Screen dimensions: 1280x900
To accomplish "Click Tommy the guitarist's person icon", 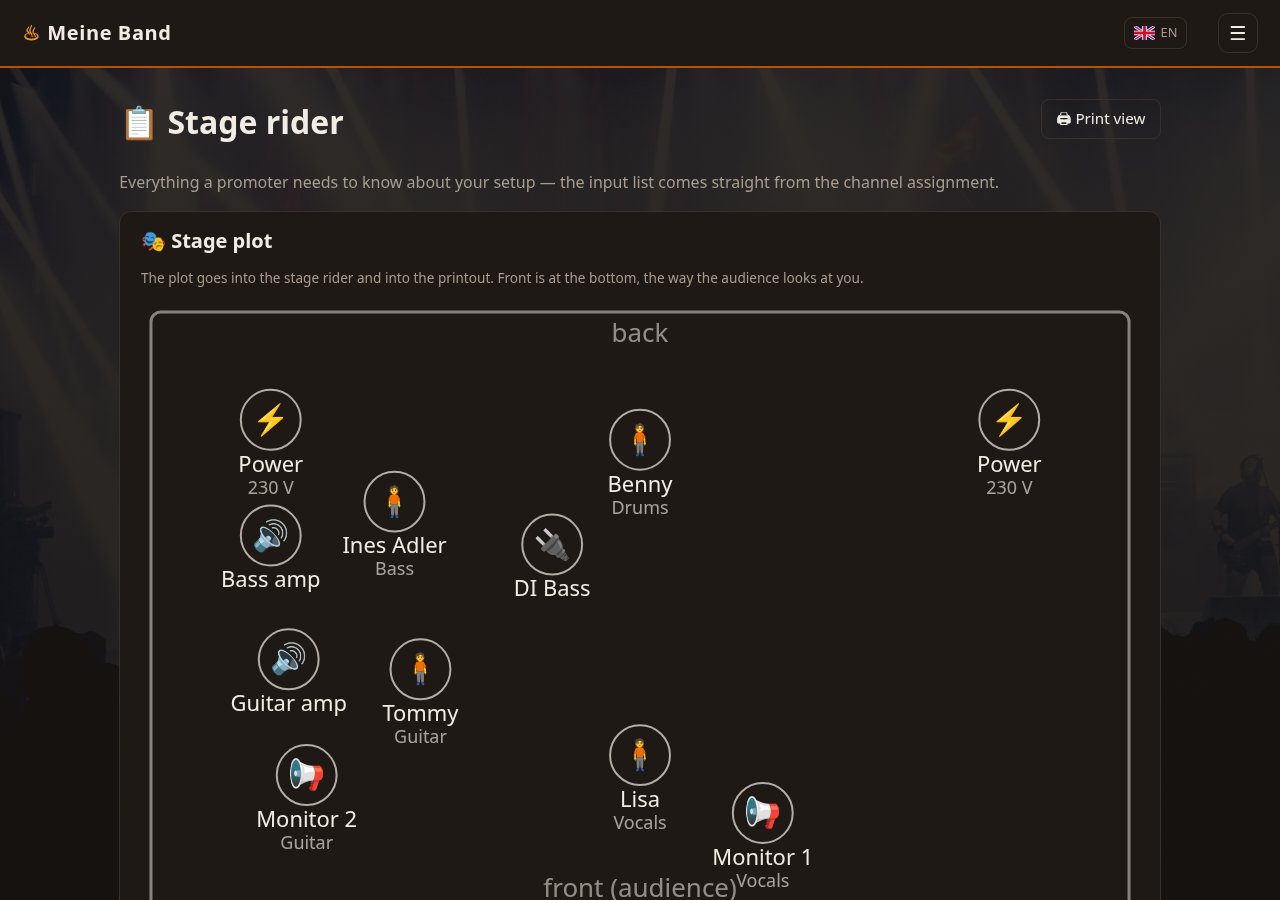I will [420, 669].
